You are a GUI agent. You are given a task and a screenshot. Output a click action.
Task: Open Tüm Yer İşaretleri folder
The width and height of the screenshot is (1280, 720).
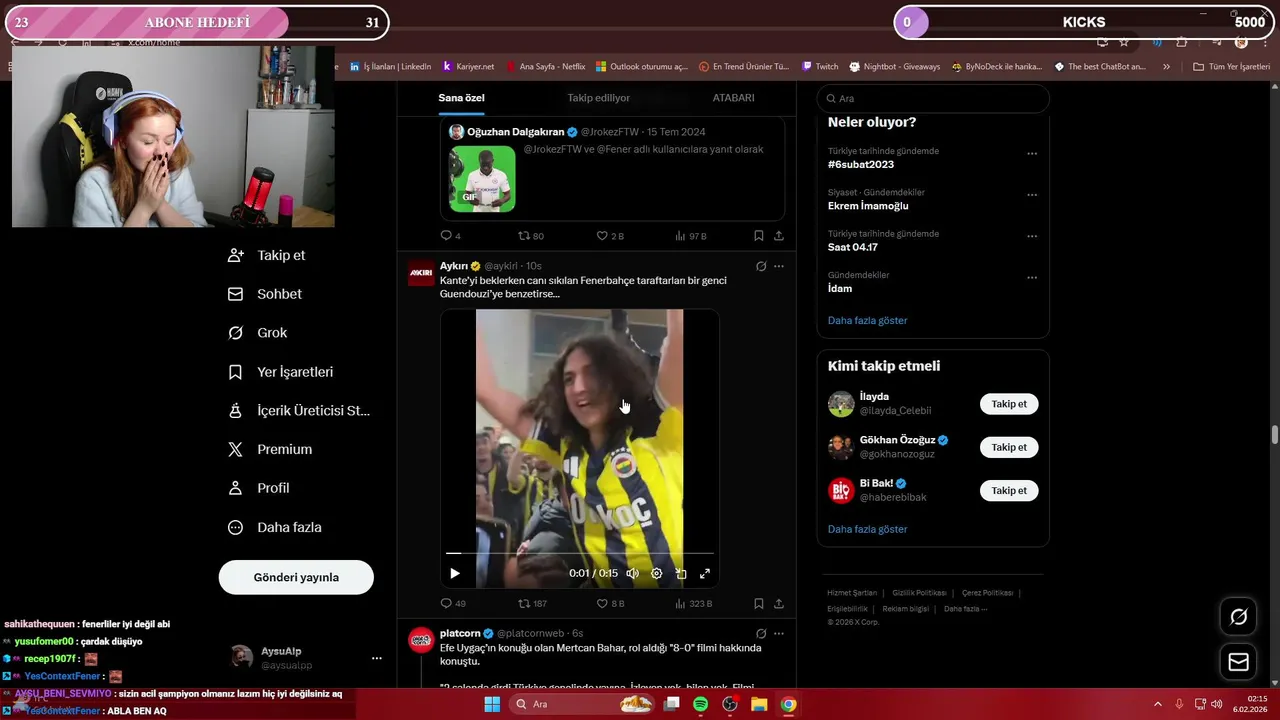(1231, 67)
